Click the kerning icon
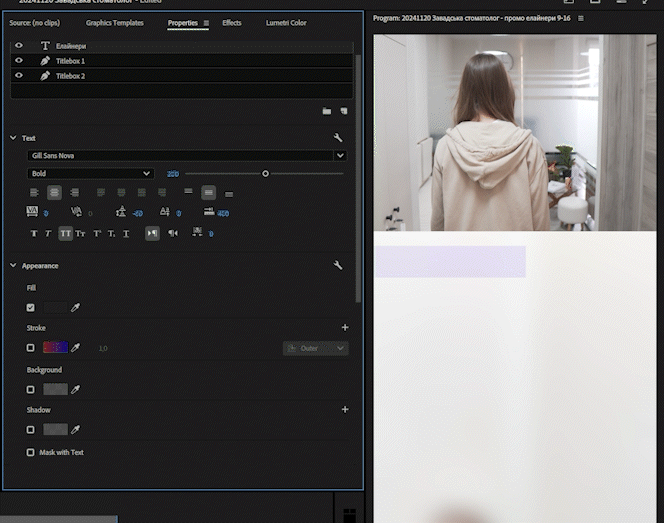Image resolution: width=664 pixels, height=523 pixels. point(76,211)
